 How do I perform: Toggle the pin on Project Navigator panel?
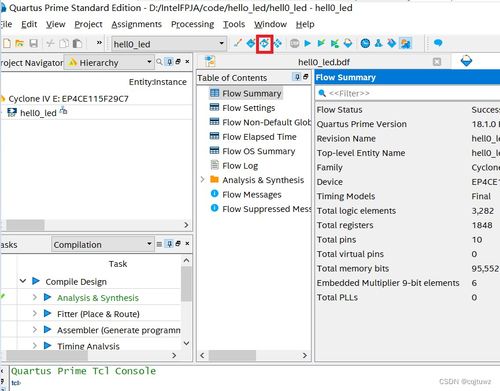169,62
